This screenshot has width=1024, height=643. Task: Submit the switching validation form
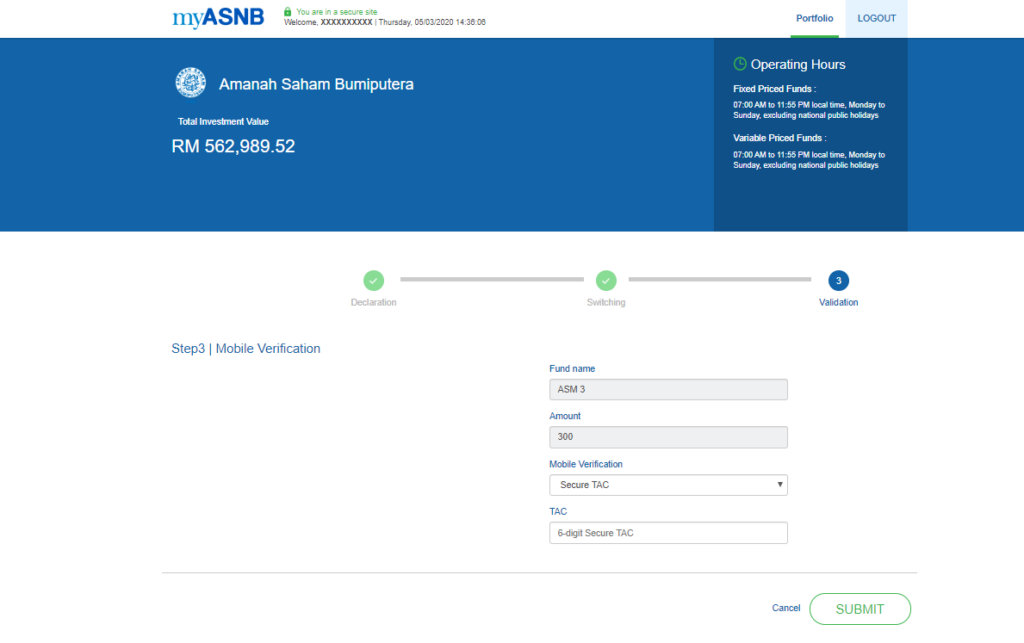pyautogui.click(x=860, y=609)
